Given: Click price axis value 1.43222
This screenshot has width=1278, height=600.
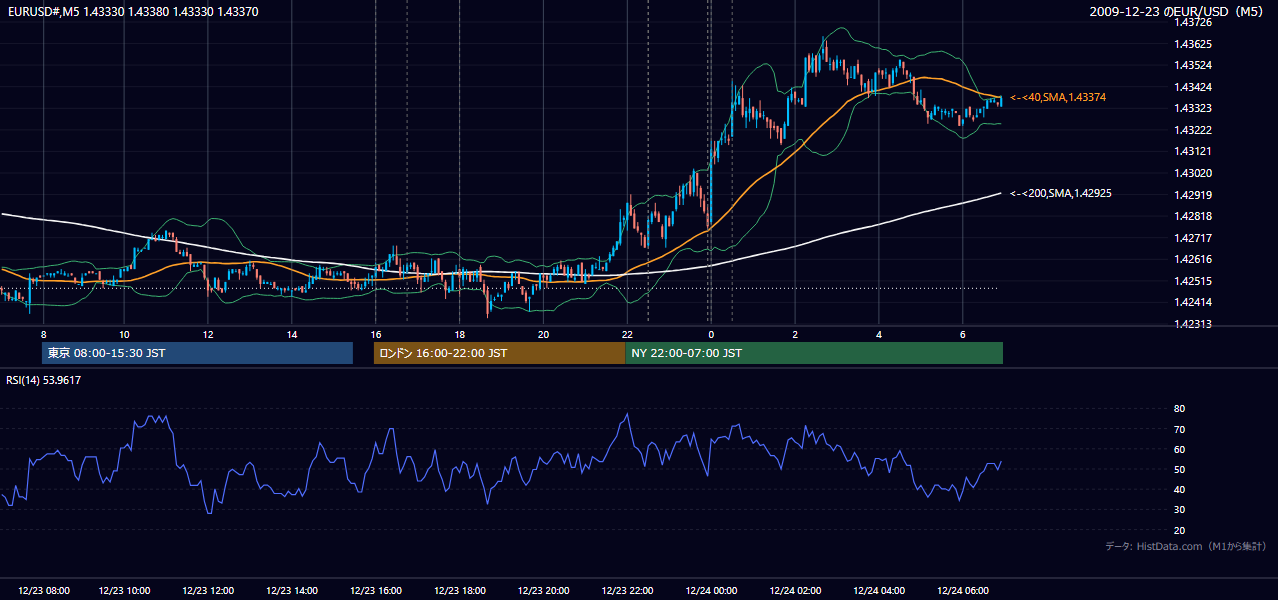Looking at the screenshot, I should (x=1193, y=130).
